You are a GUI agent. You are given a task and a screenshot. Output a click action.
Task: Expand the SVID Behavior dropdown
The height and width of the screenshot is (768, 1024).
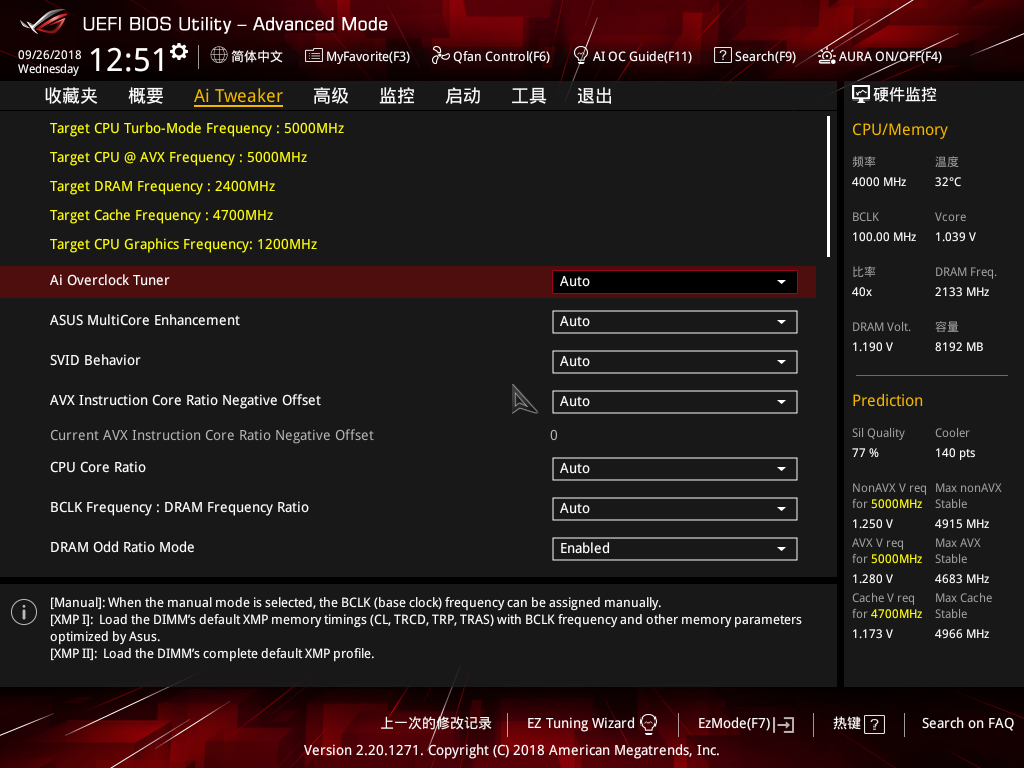coord(674,361)
